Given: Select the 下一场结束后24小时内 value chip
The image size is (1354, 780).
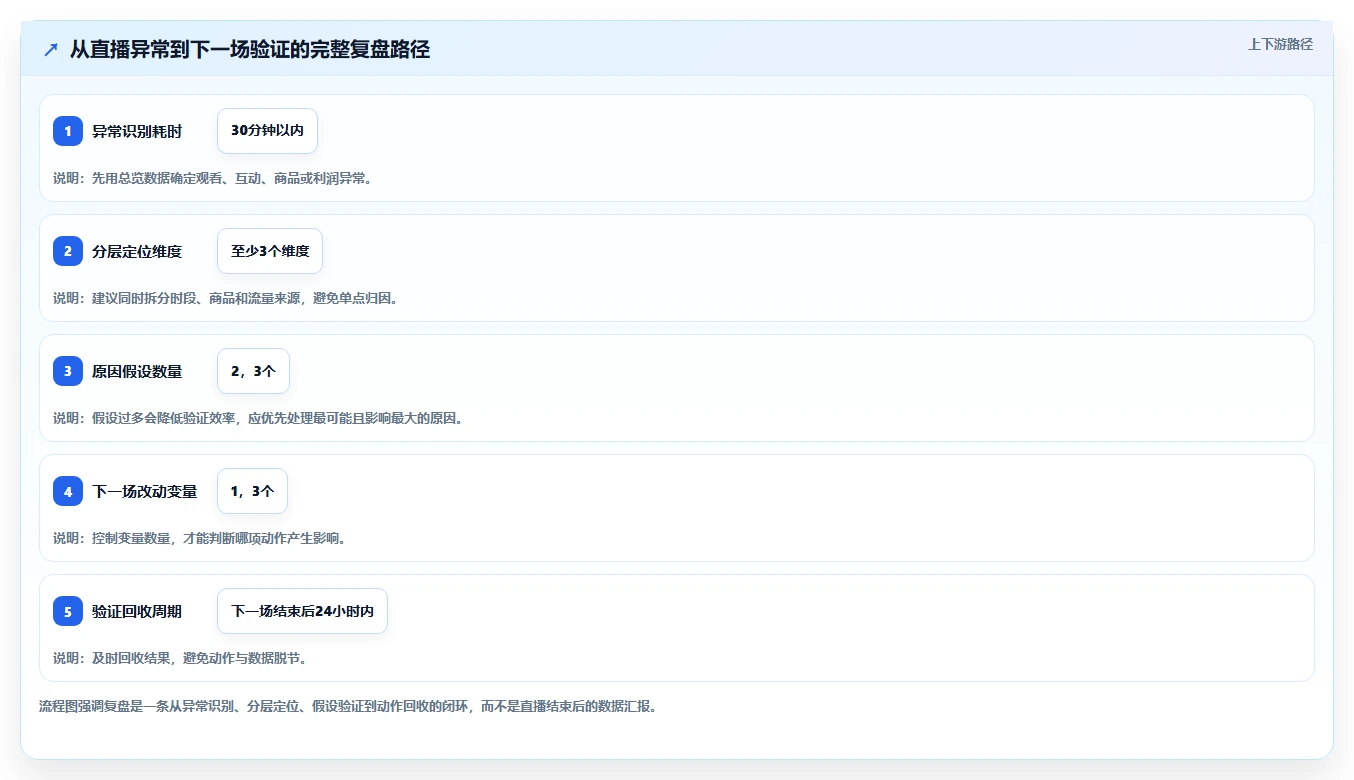Looking at the screenshot, I should point(302,611).
